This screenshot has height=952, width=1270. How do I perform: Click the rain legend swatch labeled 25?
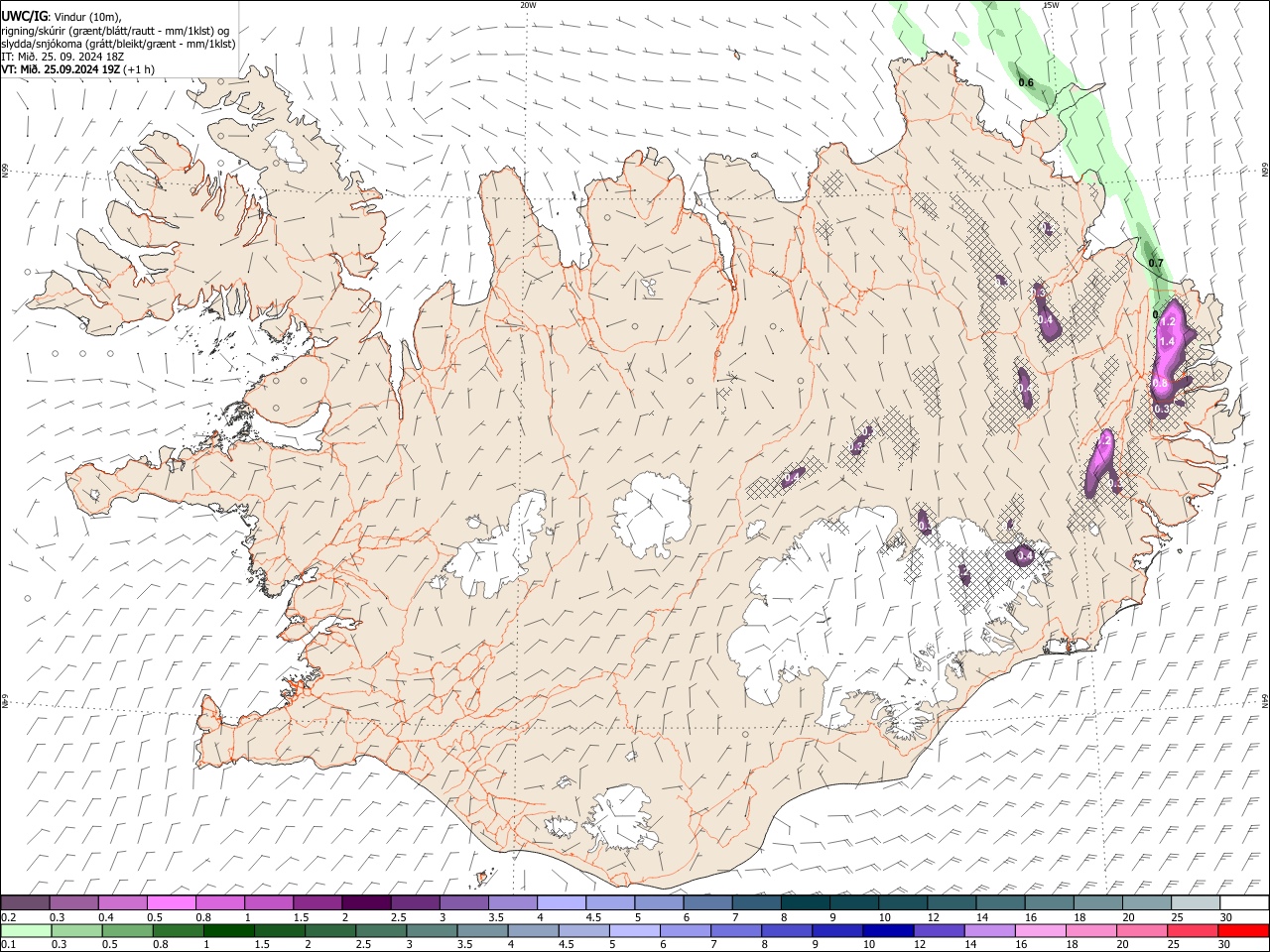click(1192, 931)
